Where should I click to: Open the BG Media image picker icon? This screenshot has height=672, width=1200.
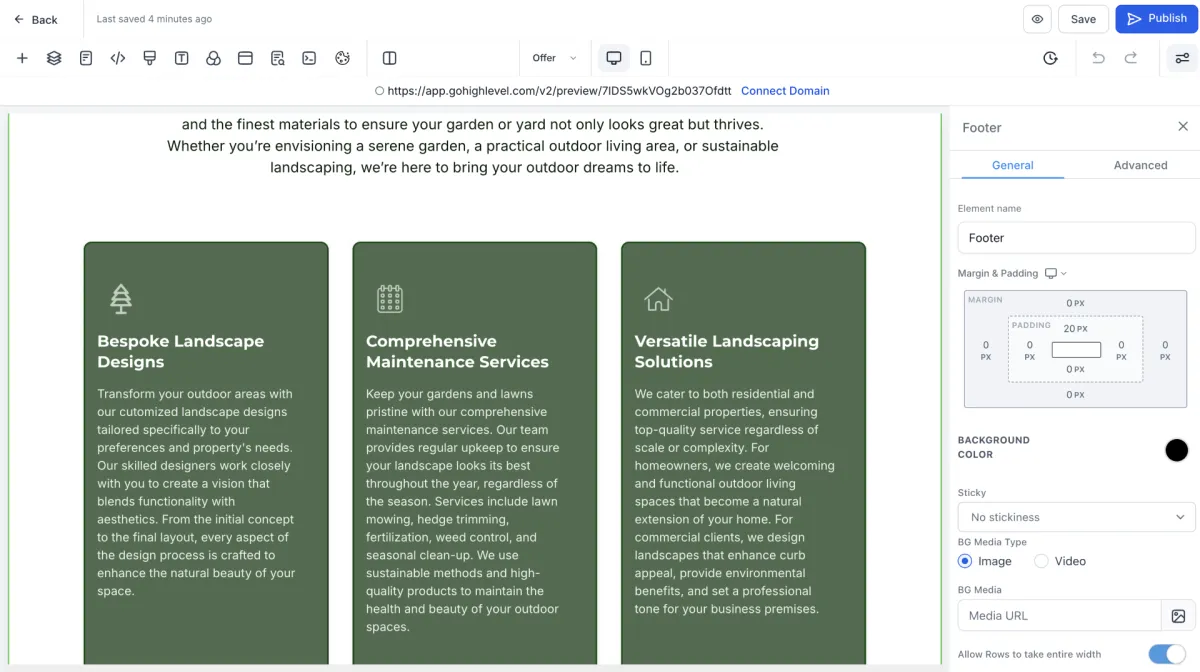[x=1178, y=616]
